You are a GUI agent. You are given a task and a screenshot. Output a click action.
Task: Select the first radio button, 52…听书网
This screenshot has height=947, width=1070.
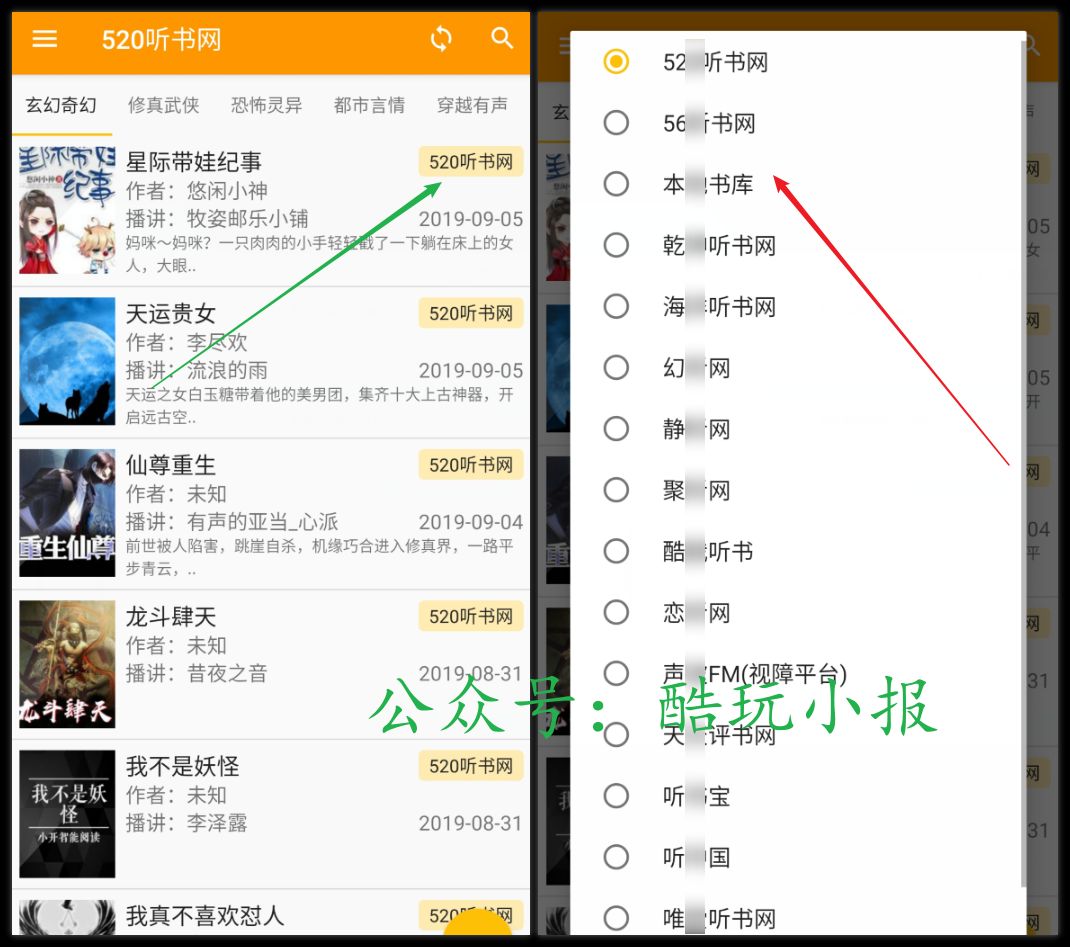616,61
